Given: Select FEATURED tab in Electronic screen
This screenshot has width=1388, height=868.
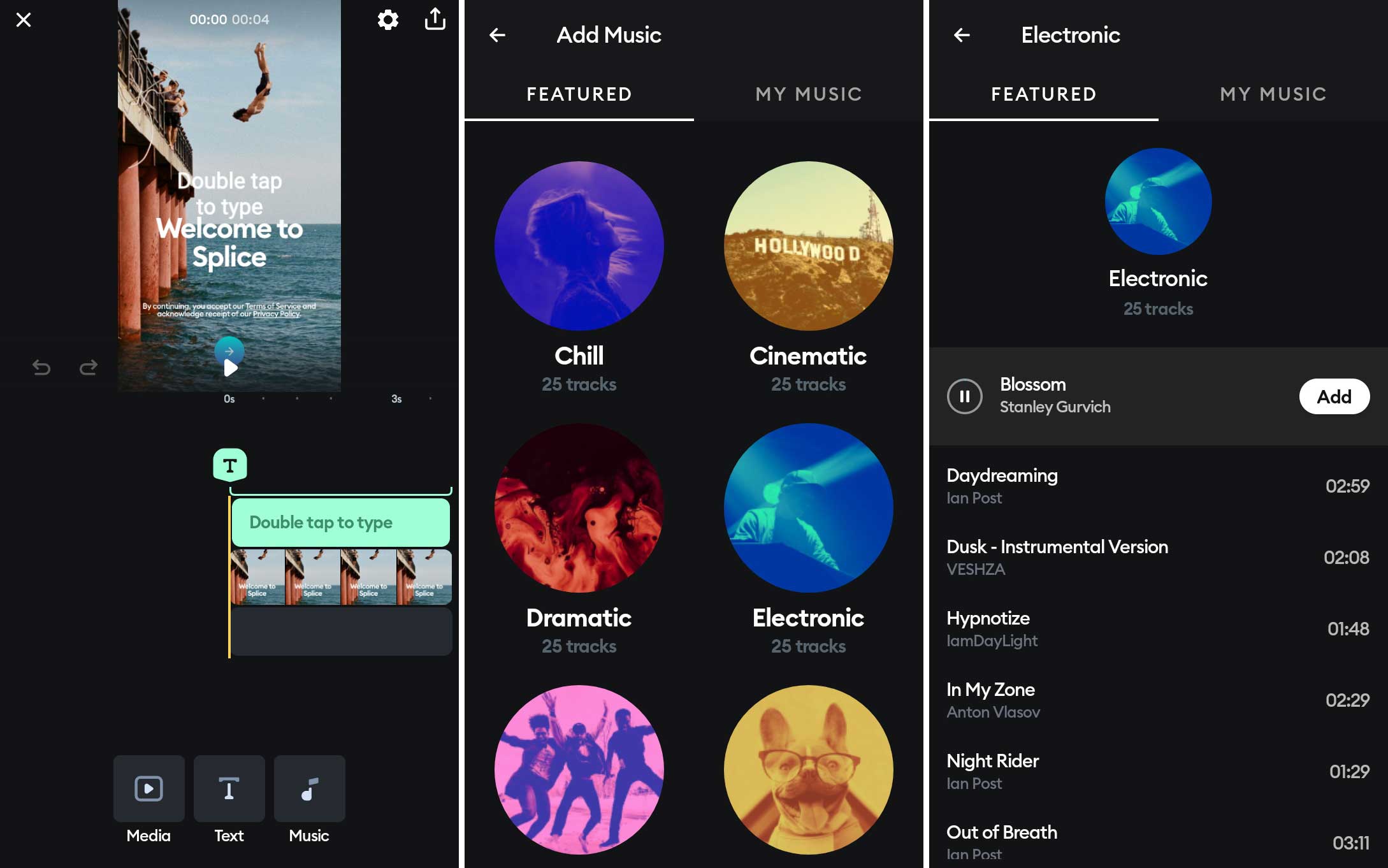Looking at the screenshot, I should (1043, 94).
